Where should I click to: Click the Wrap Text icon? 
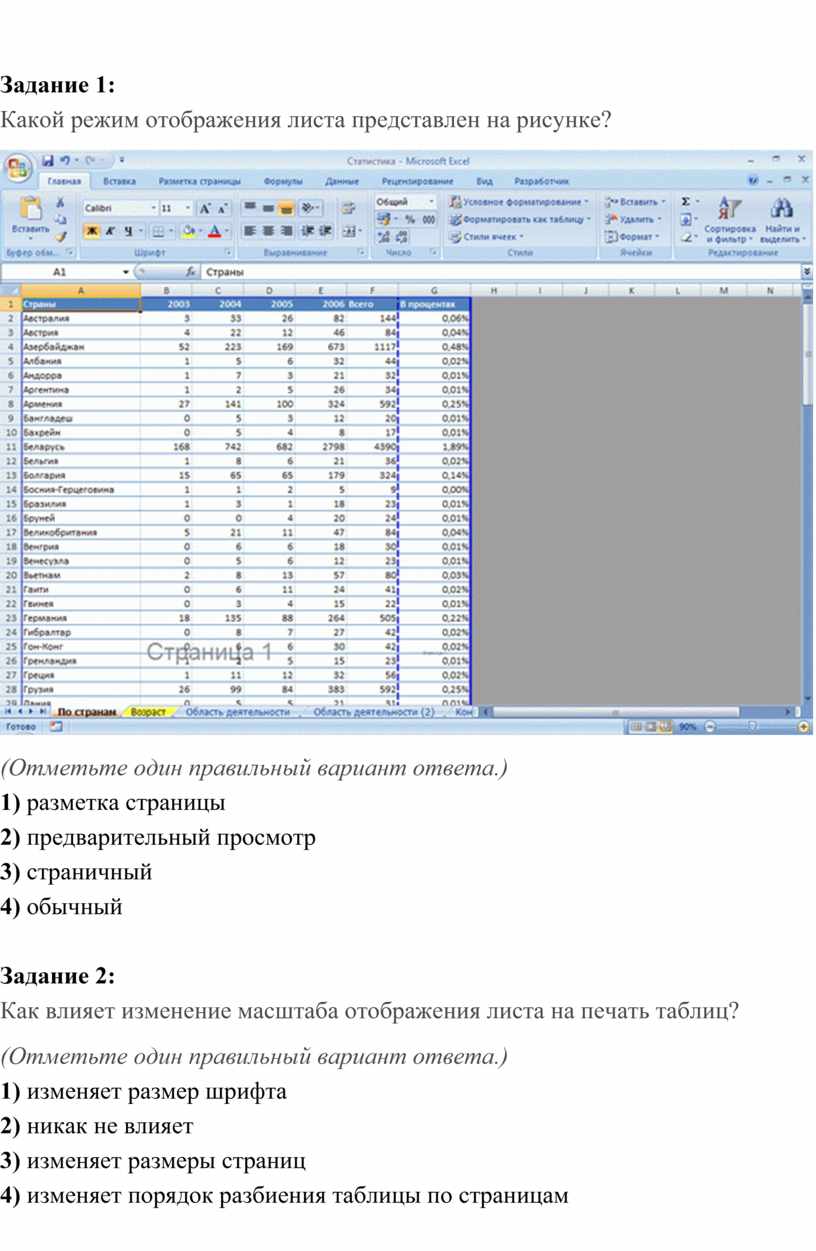point(349,208)
